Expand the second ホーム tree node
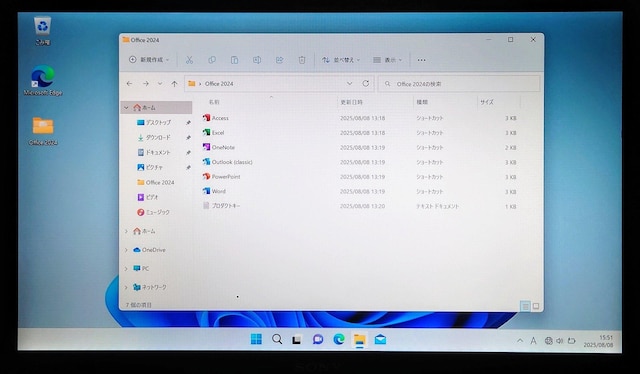 pos(126,232)
